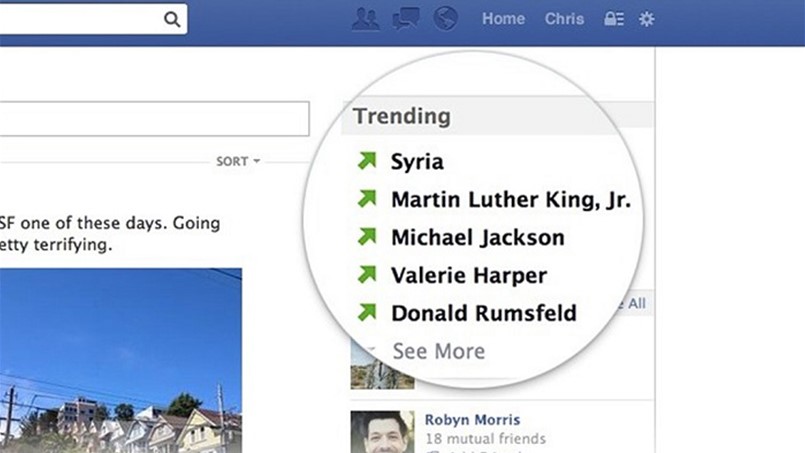The height and width of the screenshot is (453, 805).
Task: Open the settings gear icon
Action: tap(647, 19)
